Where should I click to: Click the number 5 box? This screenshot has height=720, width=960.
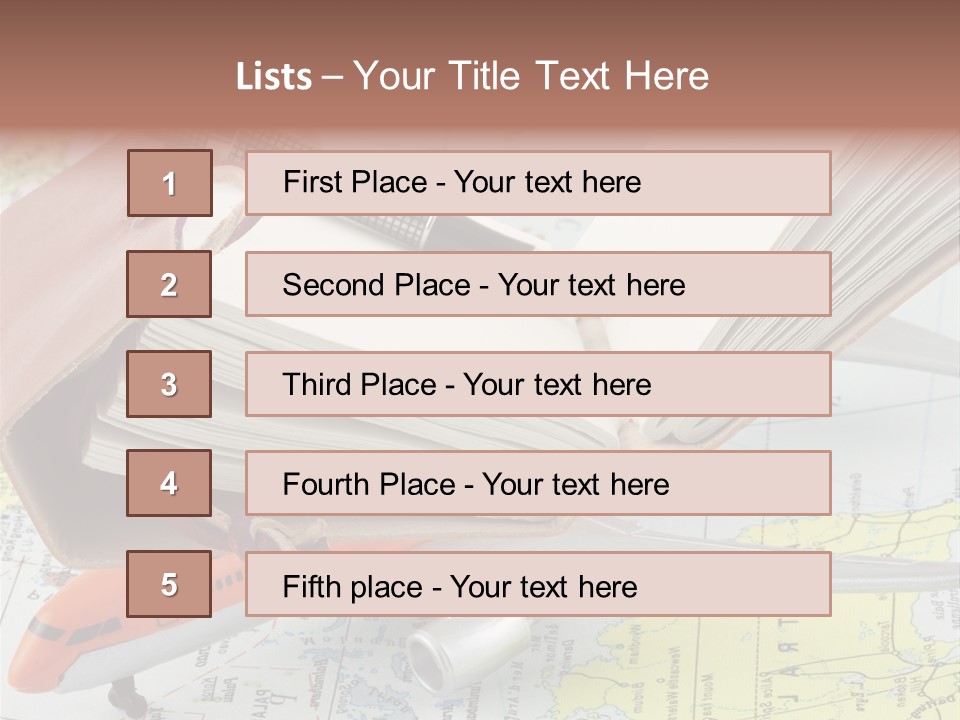pos(169,584)
